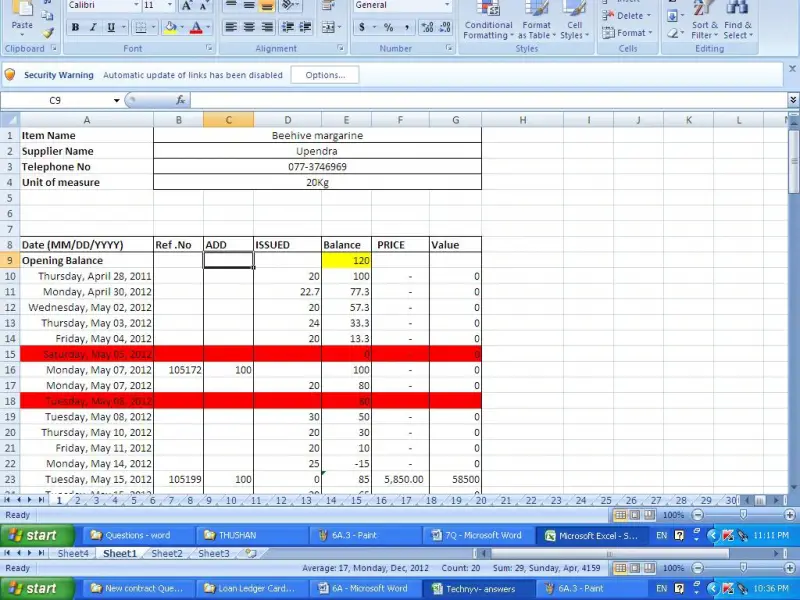
Task: Click the Format cells button
Action: [627, 33]
